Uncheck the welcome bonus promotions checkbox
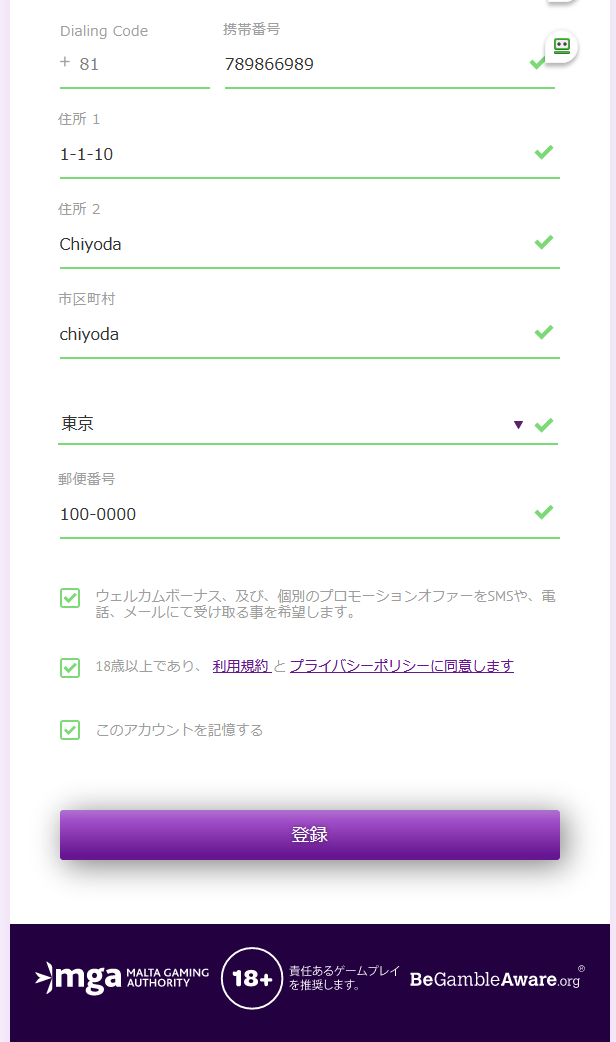Screen dimensions: 616x1042 point(70,598)
